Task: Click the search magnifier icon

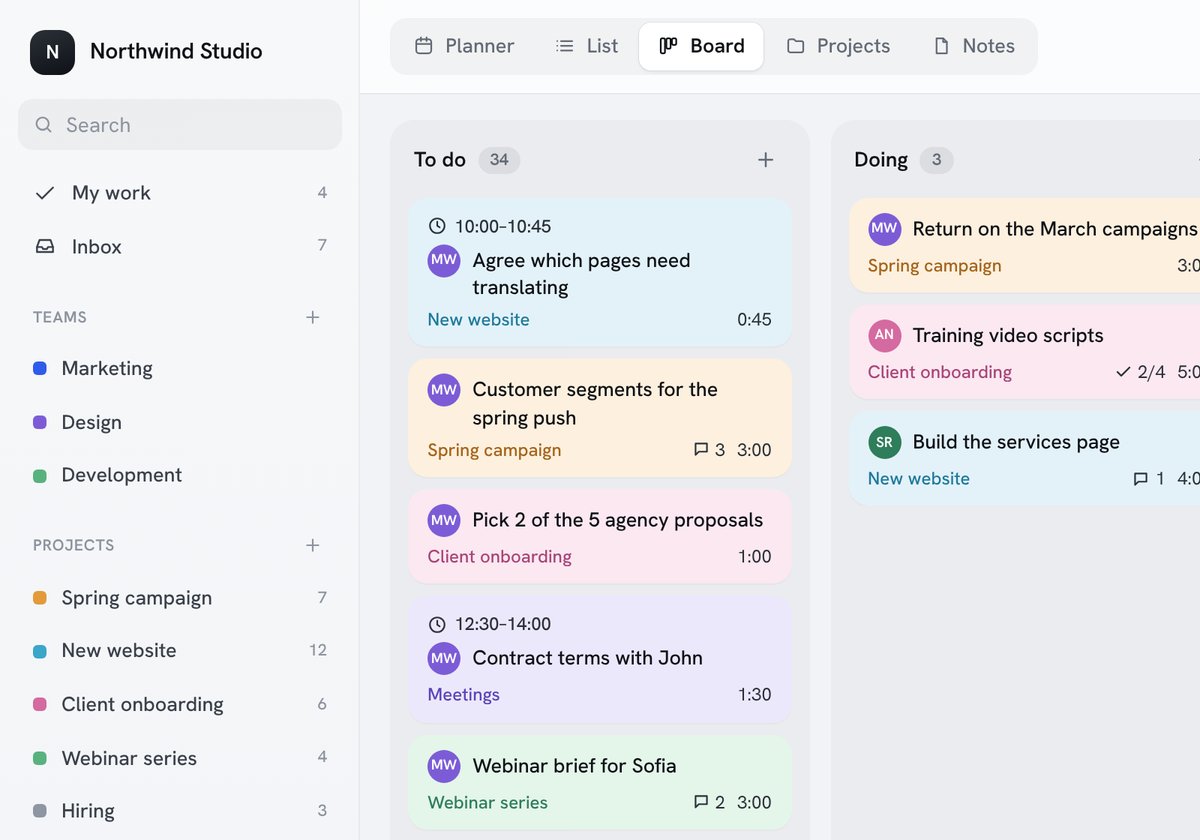Action: click(43, 125)
